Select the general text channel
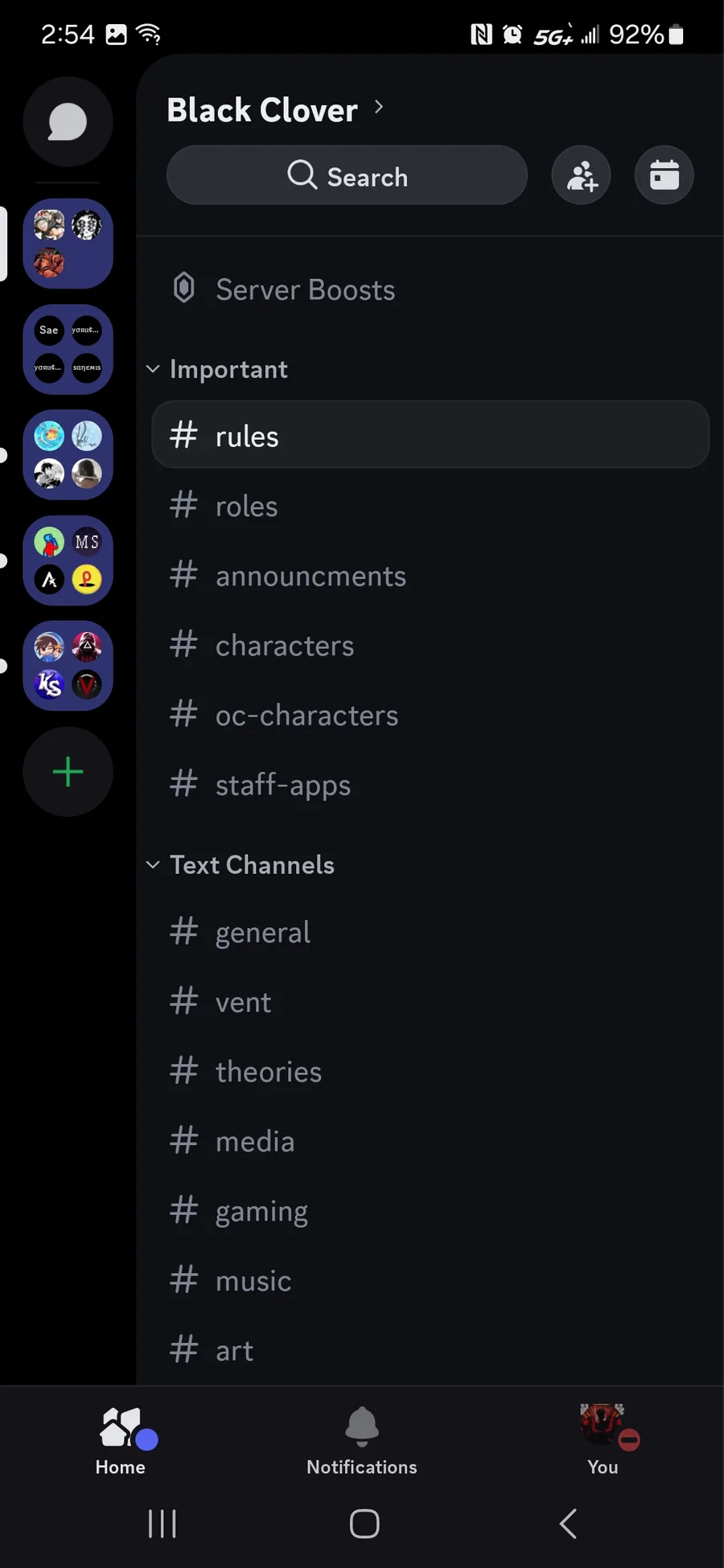 [262, 933]
